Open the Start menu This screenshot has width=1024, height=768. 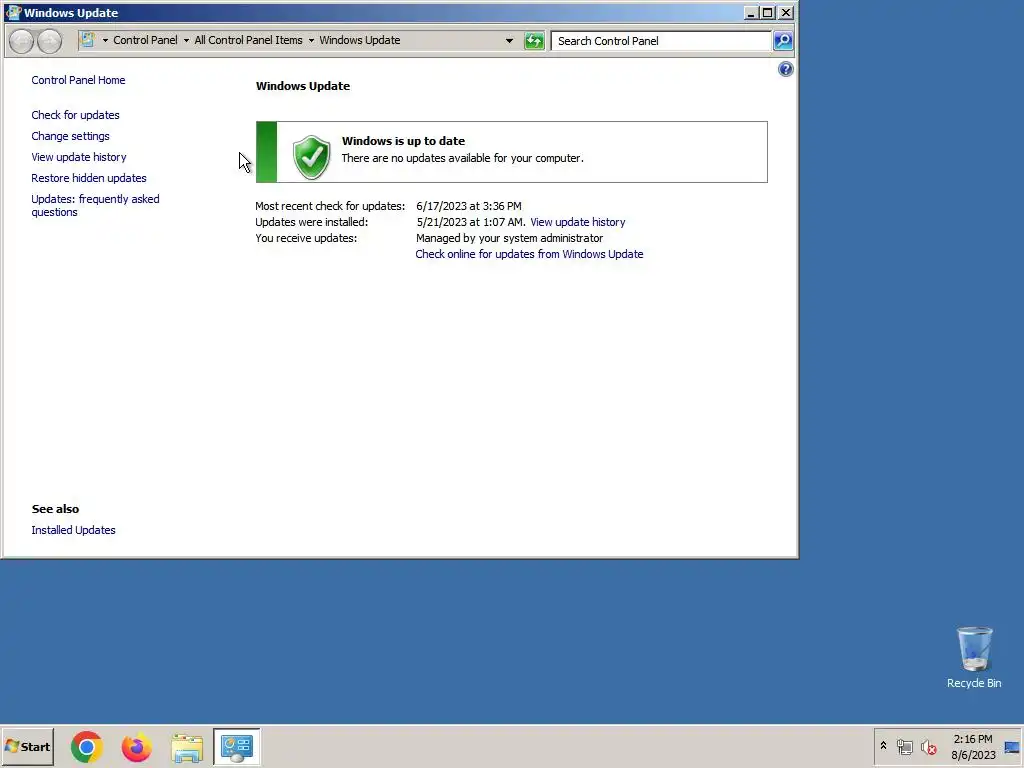coord(27,747)
